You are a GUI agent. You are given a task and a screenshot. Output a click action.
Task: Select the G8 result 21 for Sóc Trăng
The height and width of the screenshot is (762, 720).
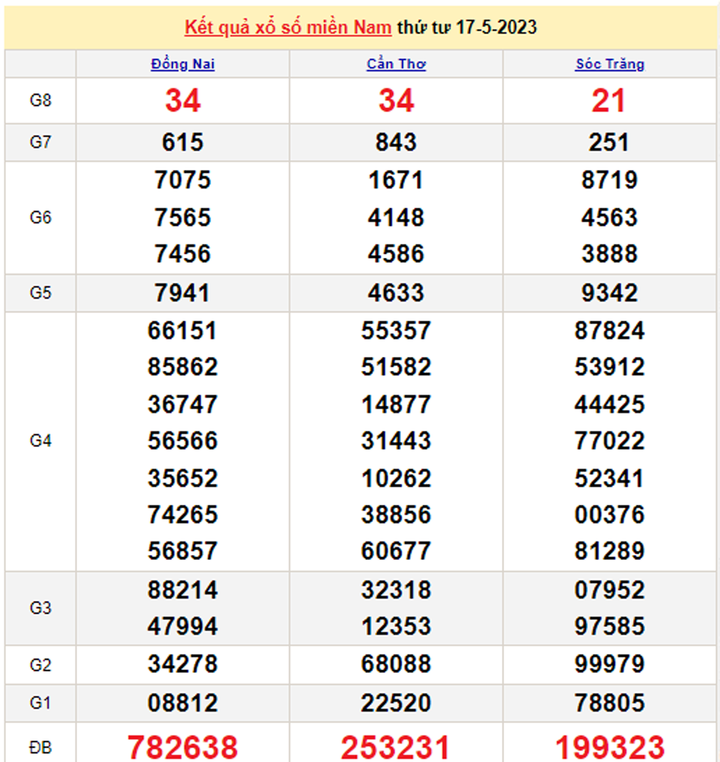(x=609, y=101)
